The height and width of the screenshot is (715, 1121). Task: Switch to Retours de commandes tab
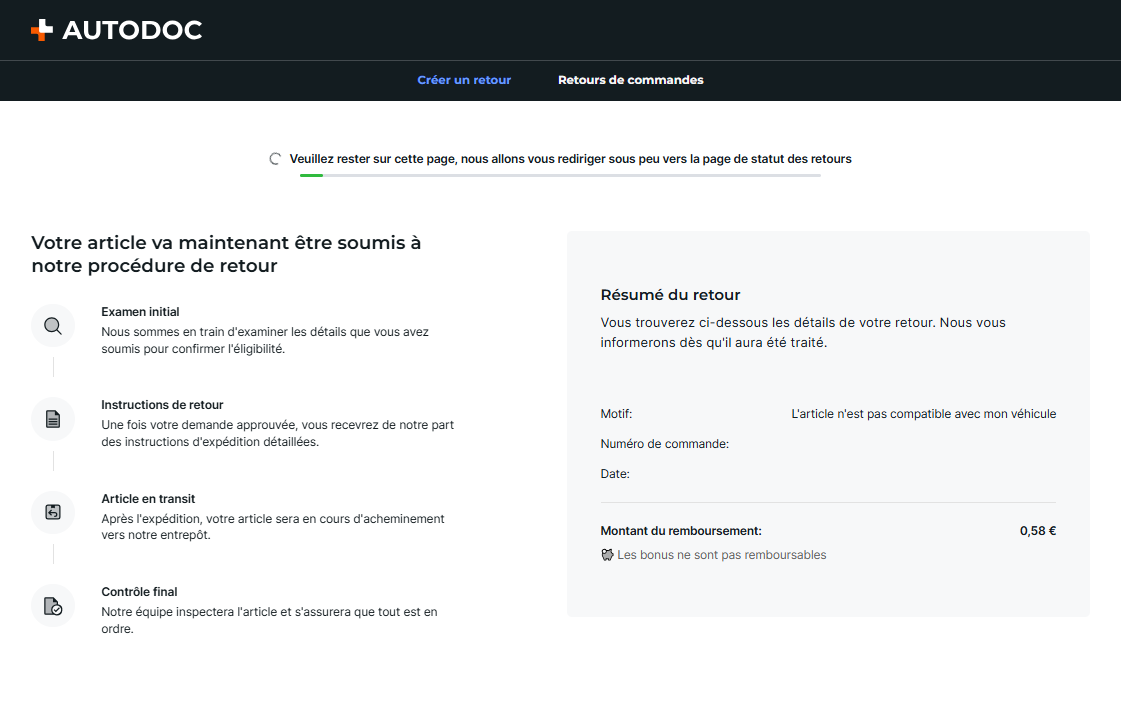point(631,80)
